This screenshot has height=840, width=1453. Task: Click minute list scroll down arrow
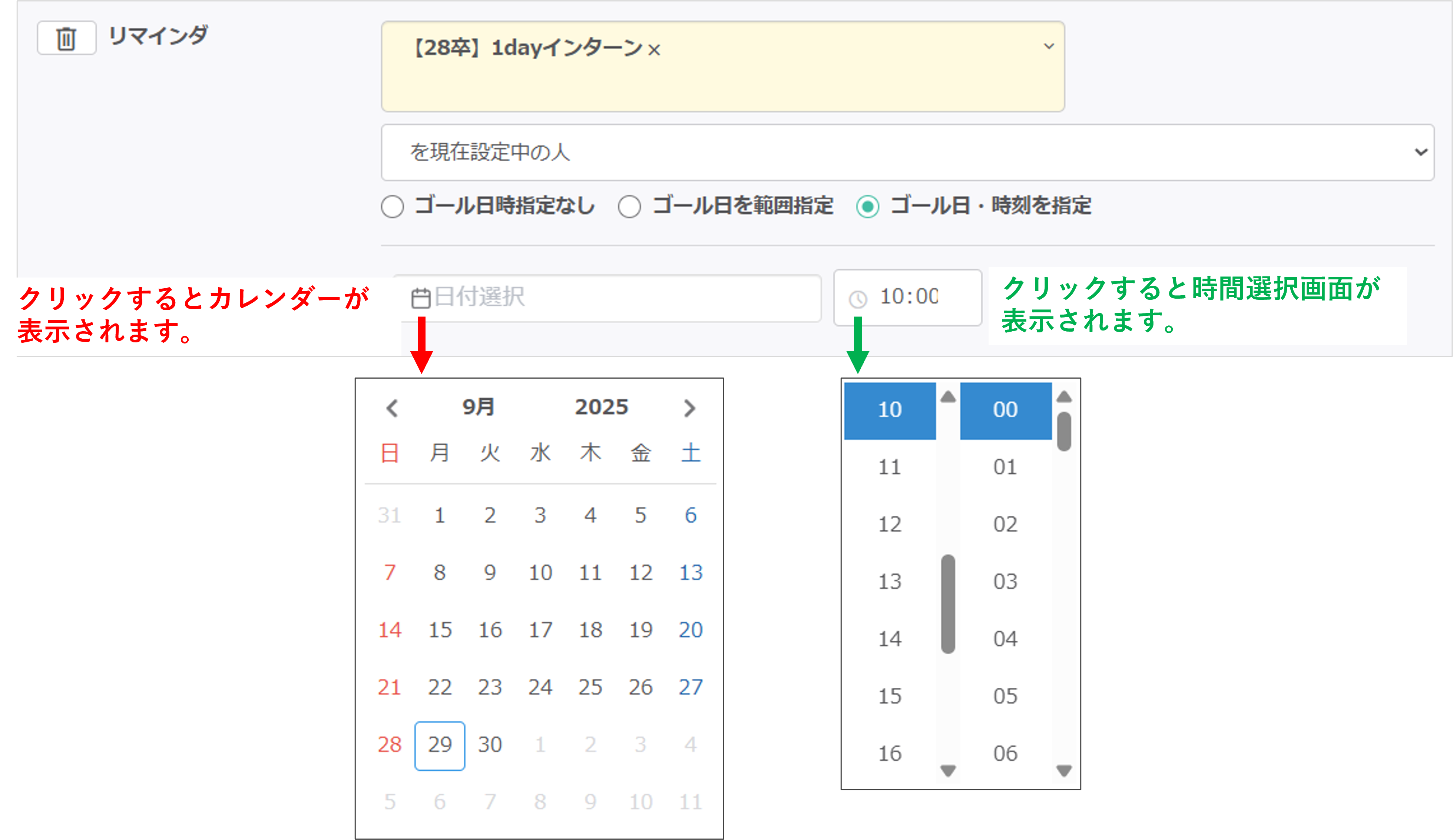tap(1064, 770)
